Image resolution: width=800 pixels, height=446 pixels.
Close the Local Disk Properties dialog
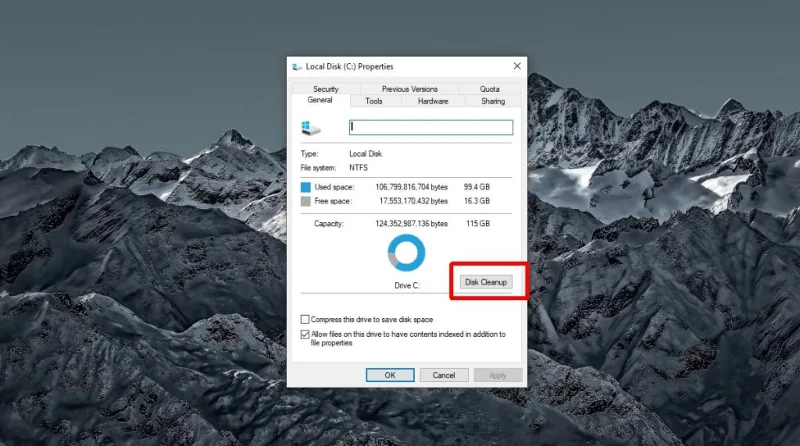[517, 66]
